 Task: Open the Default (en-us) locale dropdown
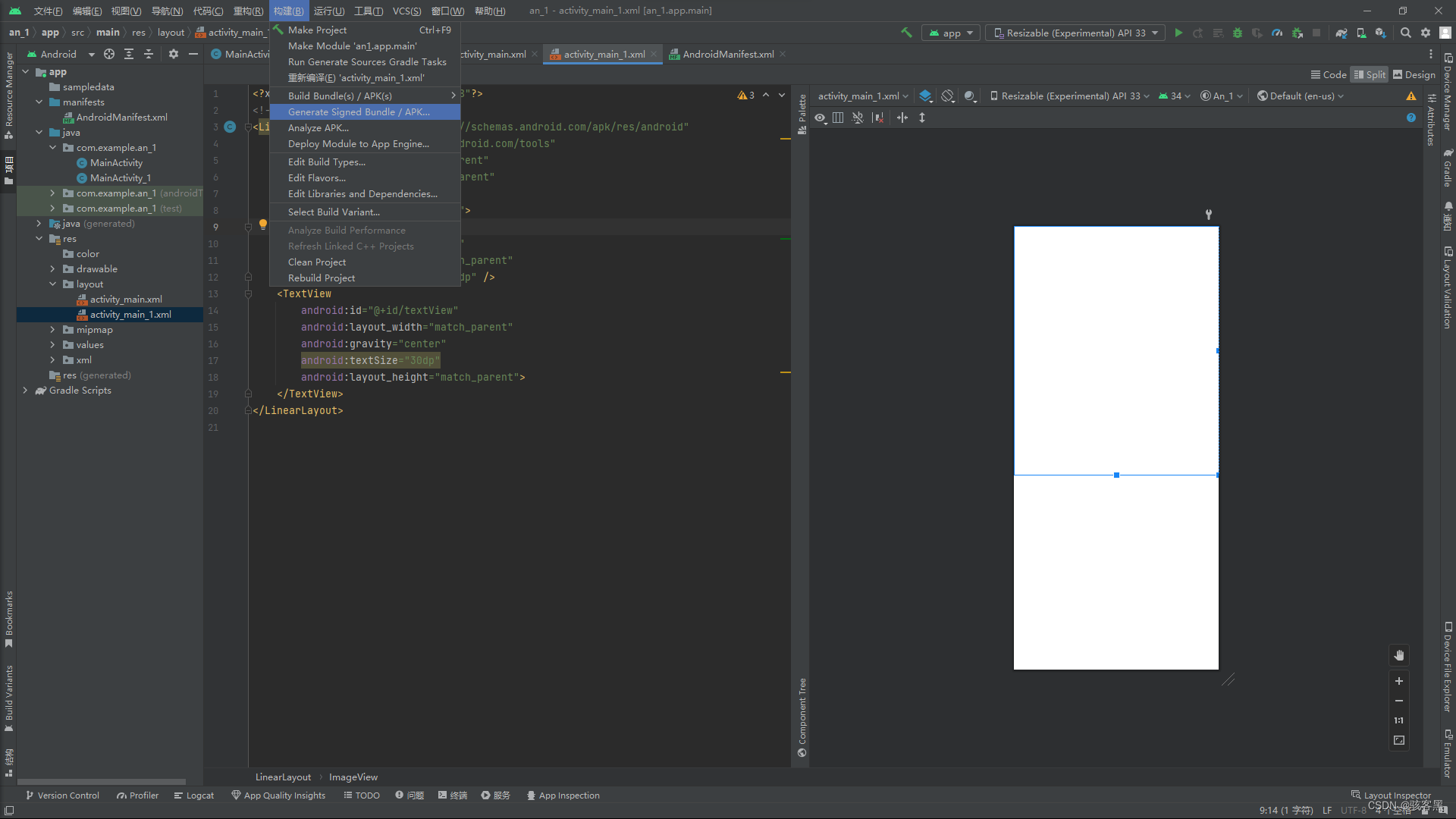click(1301, 96)
